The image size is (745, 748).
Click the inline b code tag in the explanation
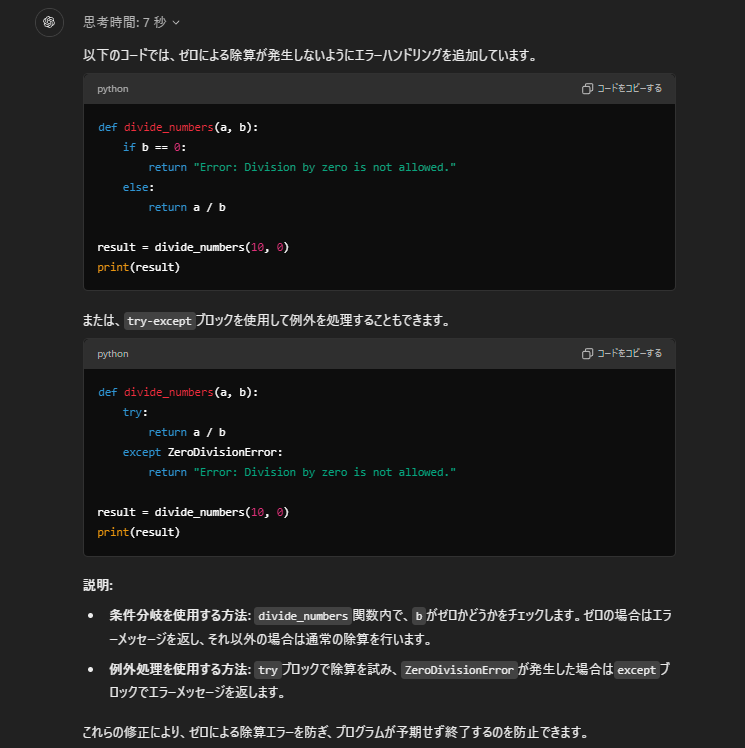(419, 616)
